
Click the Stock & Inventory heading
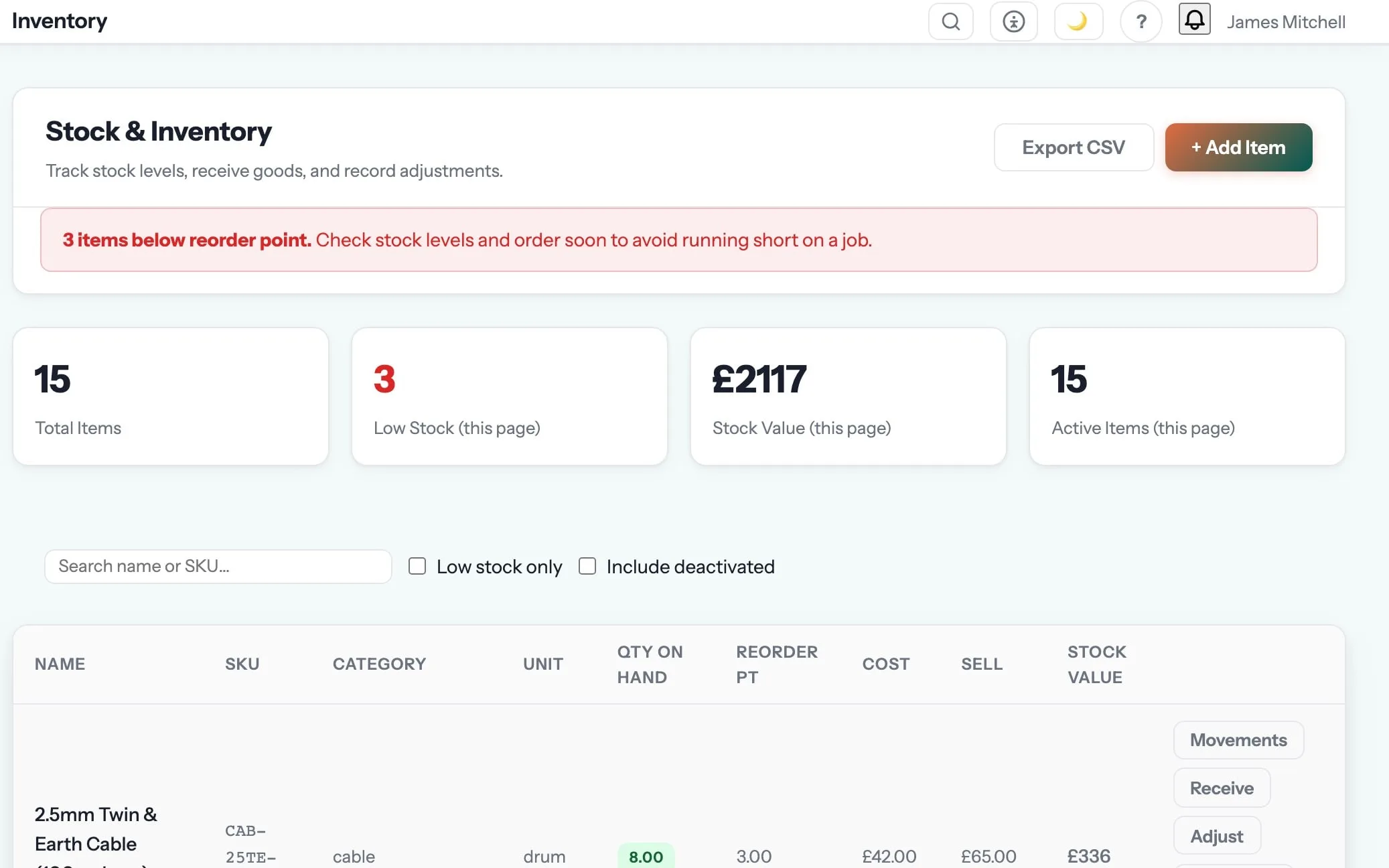coord(159,131)
